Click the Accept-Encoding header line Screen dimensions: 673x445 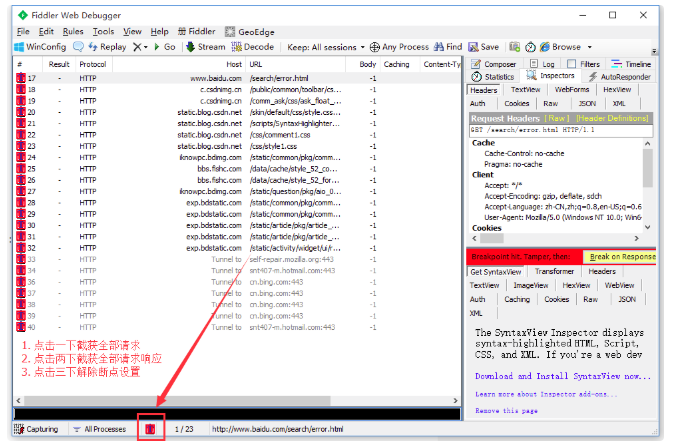pyautogui.click(x=543, y=196)
